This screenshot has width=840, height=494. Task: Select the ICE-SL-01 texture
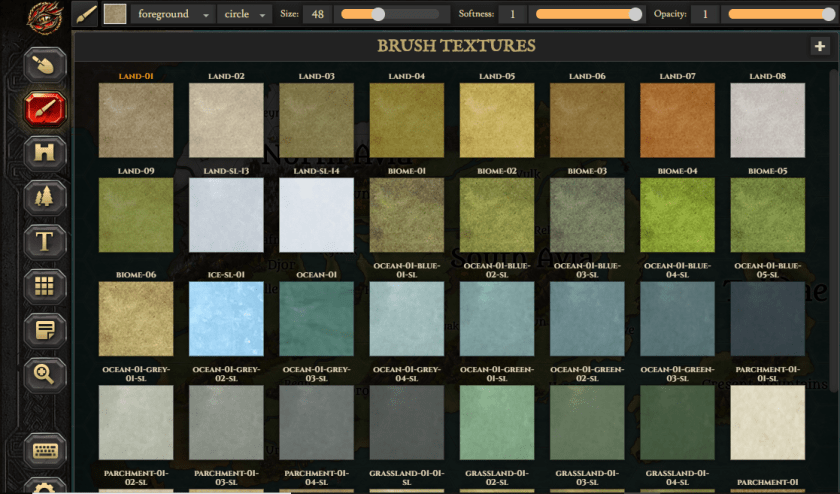click(x=226, y=318)
